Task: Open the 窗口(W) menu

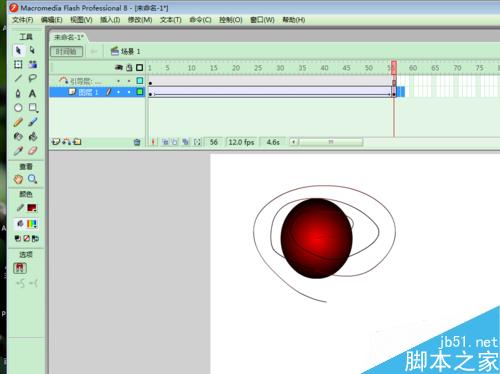Action: (x=262, y=20)
